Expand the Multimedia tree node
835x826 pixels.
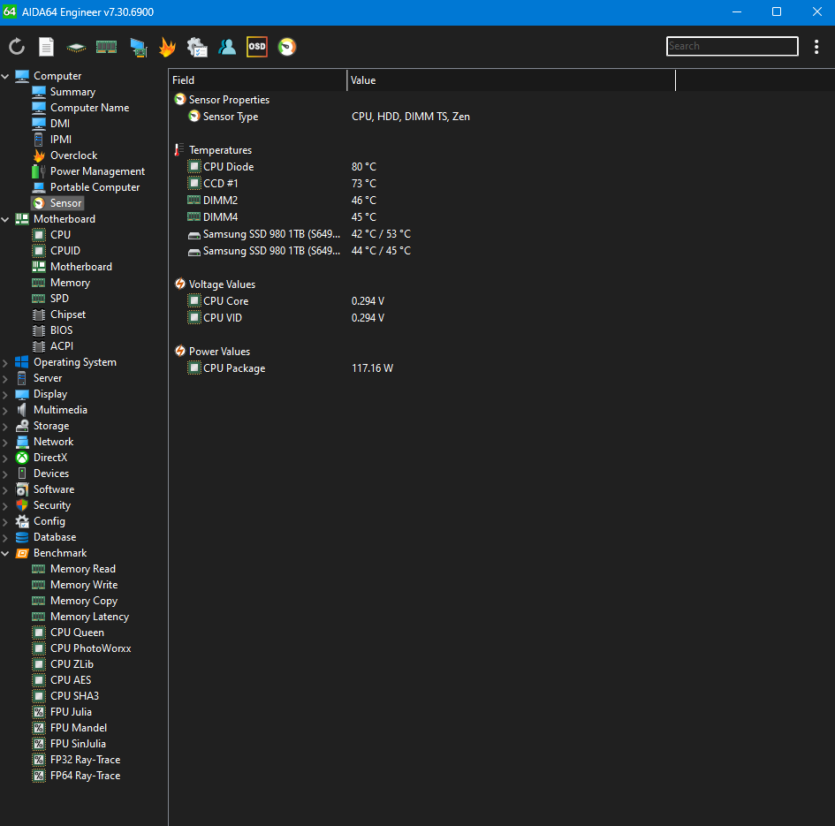tap(5, 410)
